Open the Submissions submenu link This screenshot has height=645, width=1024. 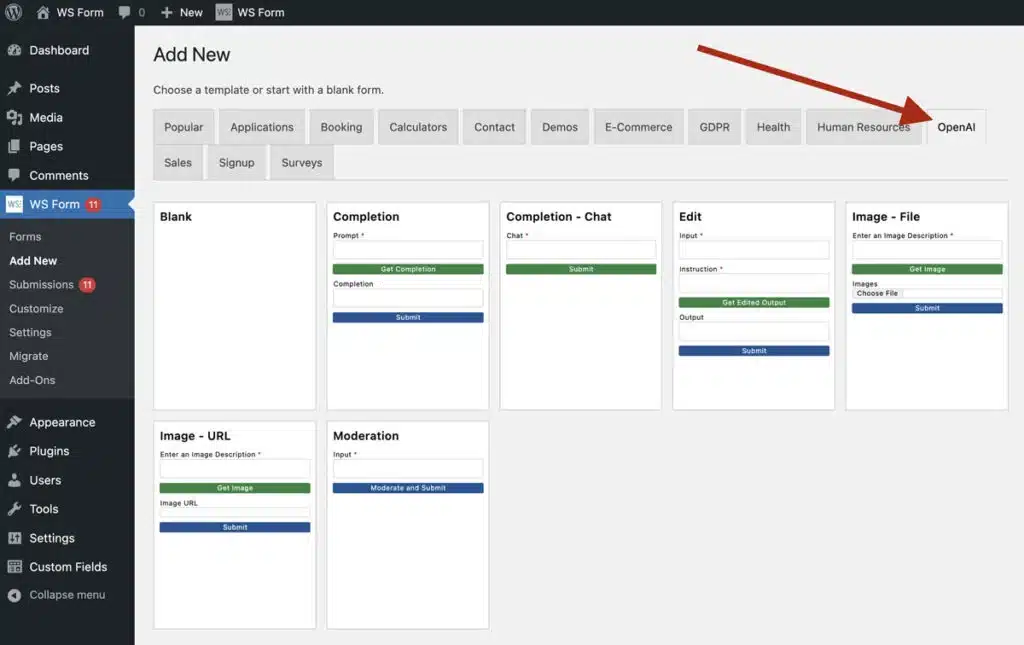click(x=42, y=285)
